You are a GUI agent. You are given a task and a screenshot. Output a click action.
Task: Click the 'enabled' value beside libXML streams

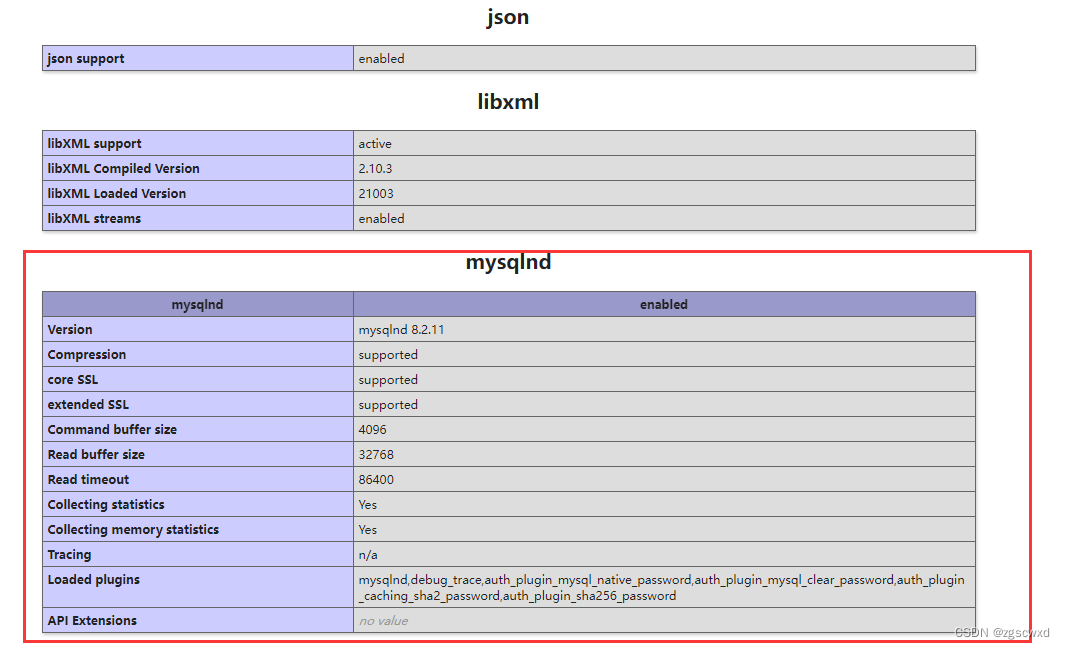tap(381, 219)
